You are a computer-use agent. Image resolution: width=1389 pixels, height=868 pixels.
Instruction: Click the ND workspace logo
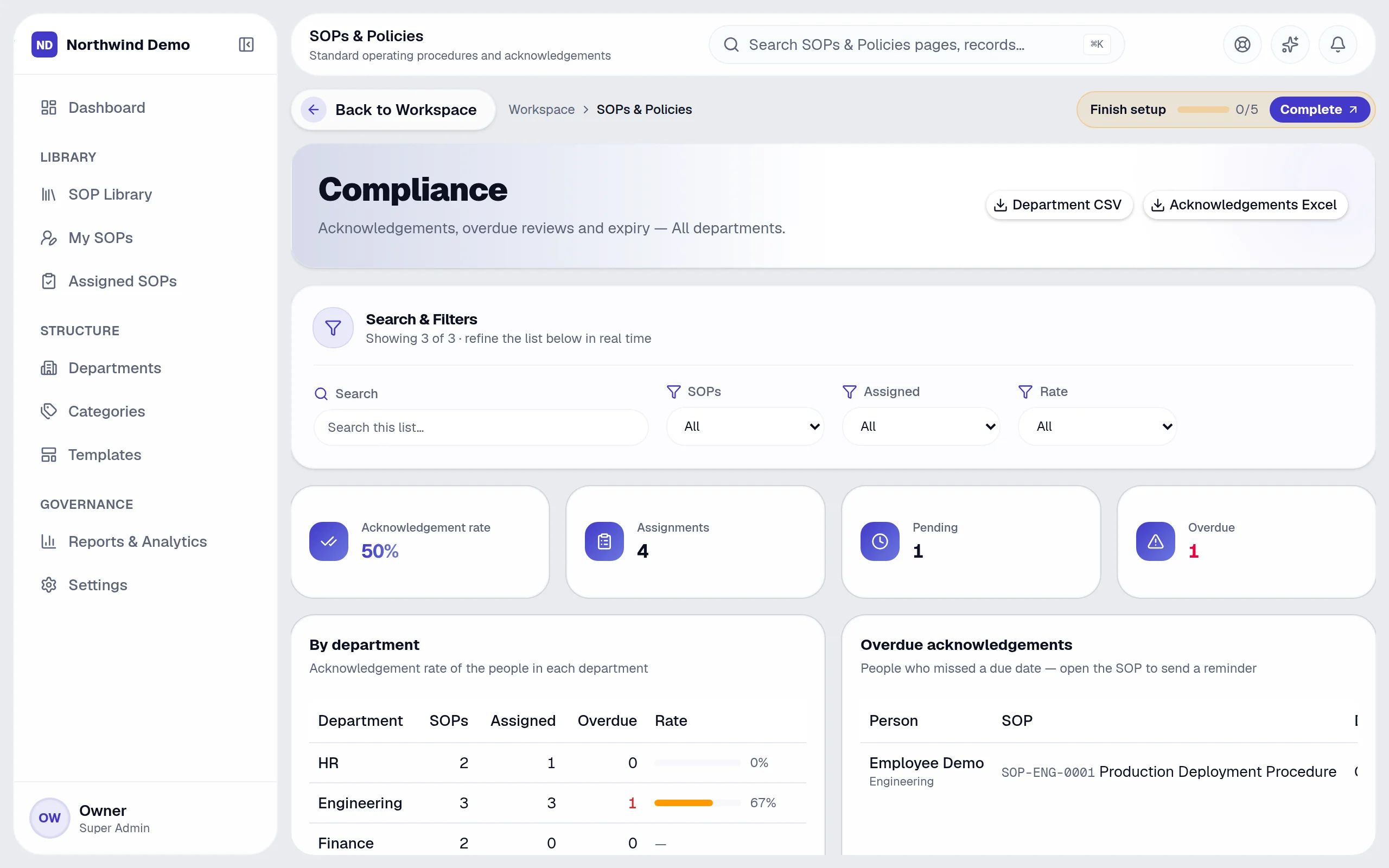pos(44,44)
